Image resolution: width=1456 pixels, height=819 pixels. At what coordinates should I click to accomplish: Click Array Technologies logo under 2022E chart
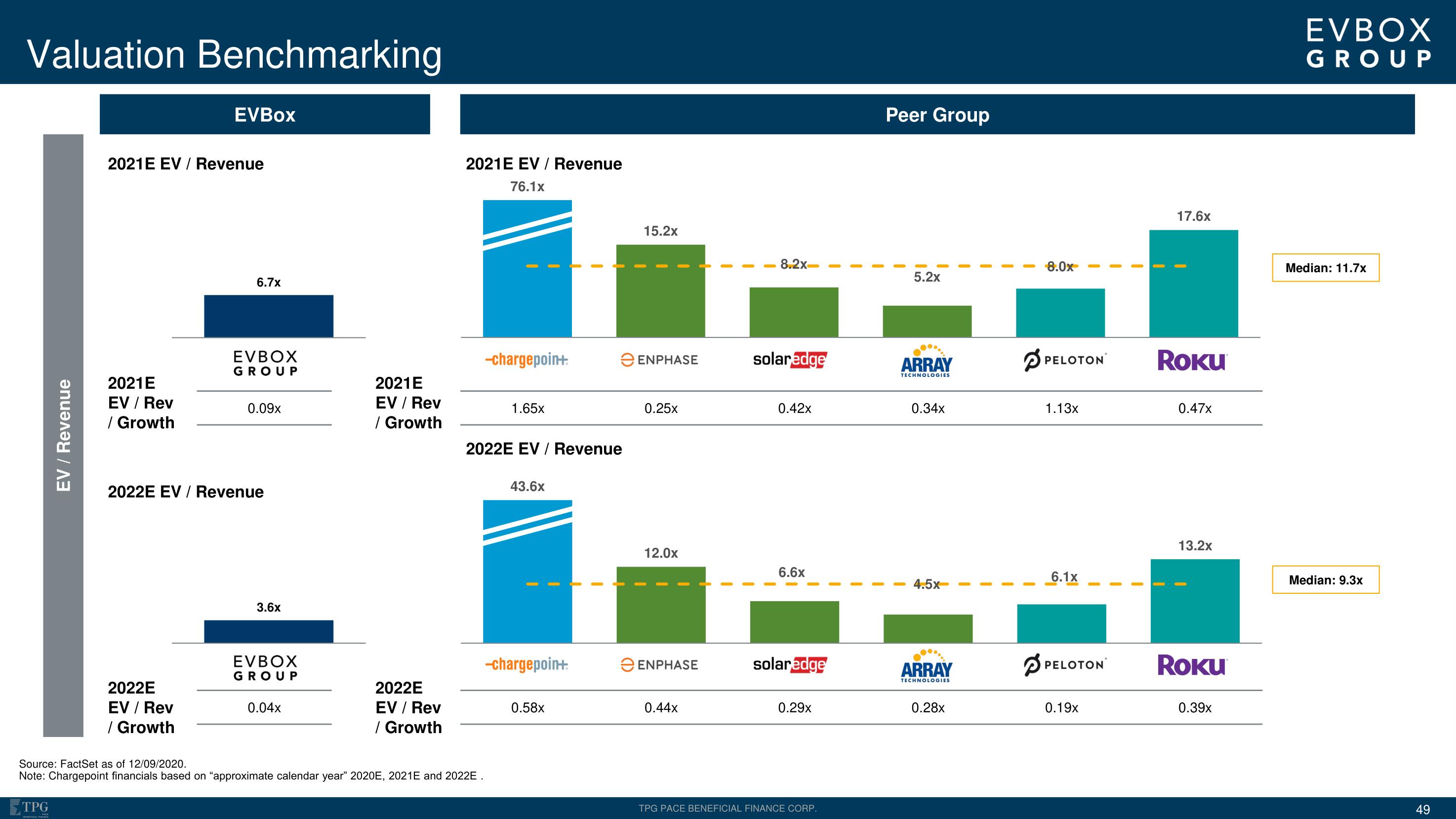927,666
